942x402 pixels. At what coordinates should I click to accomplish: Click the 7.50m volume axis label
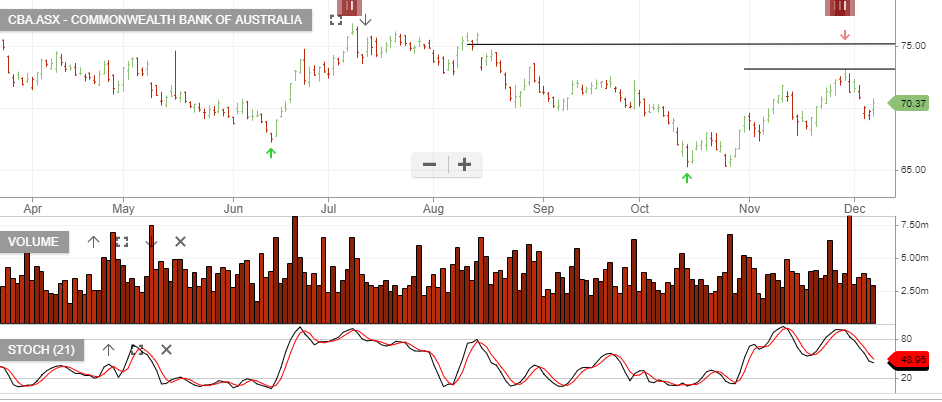pyautogui.click(x=914, y=225)
